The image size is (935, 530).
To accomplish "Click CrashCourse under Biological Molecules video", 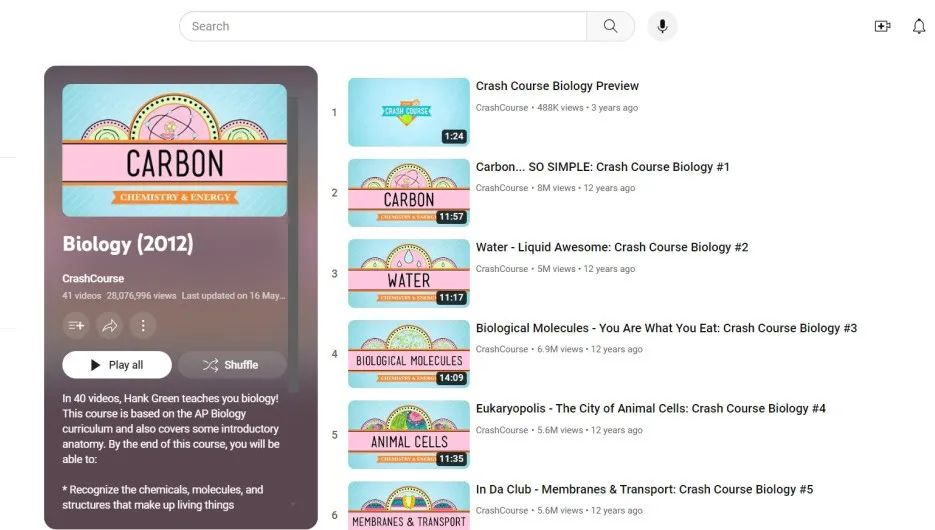I will [x=501, y=349].
